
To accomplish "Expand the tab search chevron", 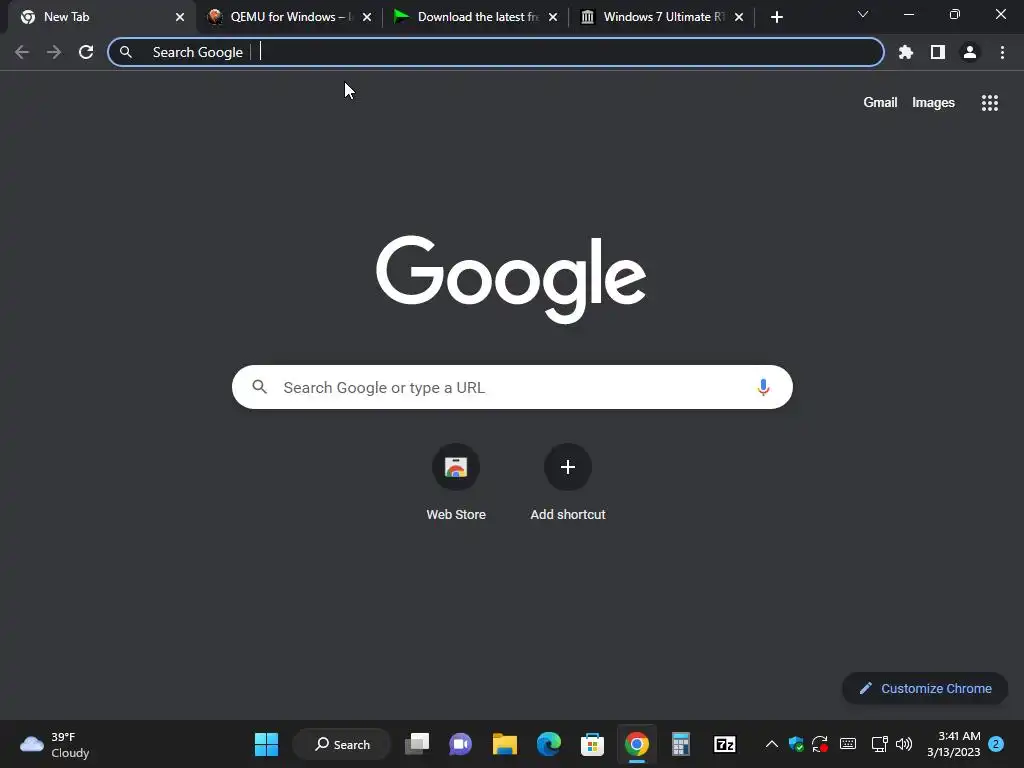I will pyautogui.click(x=863, y=14).
